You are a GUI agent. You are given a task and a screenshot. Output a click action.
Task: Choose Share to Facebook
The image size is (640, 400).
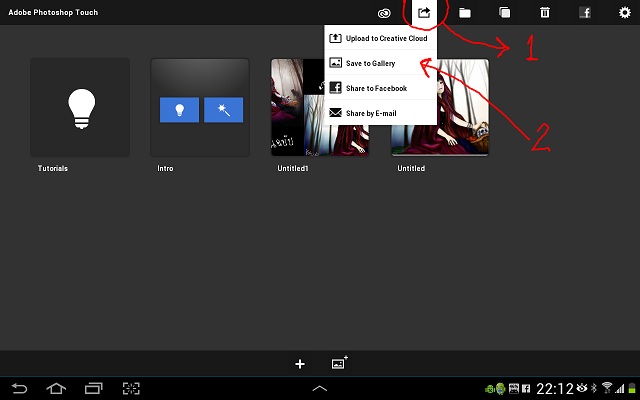coord(380,88)
